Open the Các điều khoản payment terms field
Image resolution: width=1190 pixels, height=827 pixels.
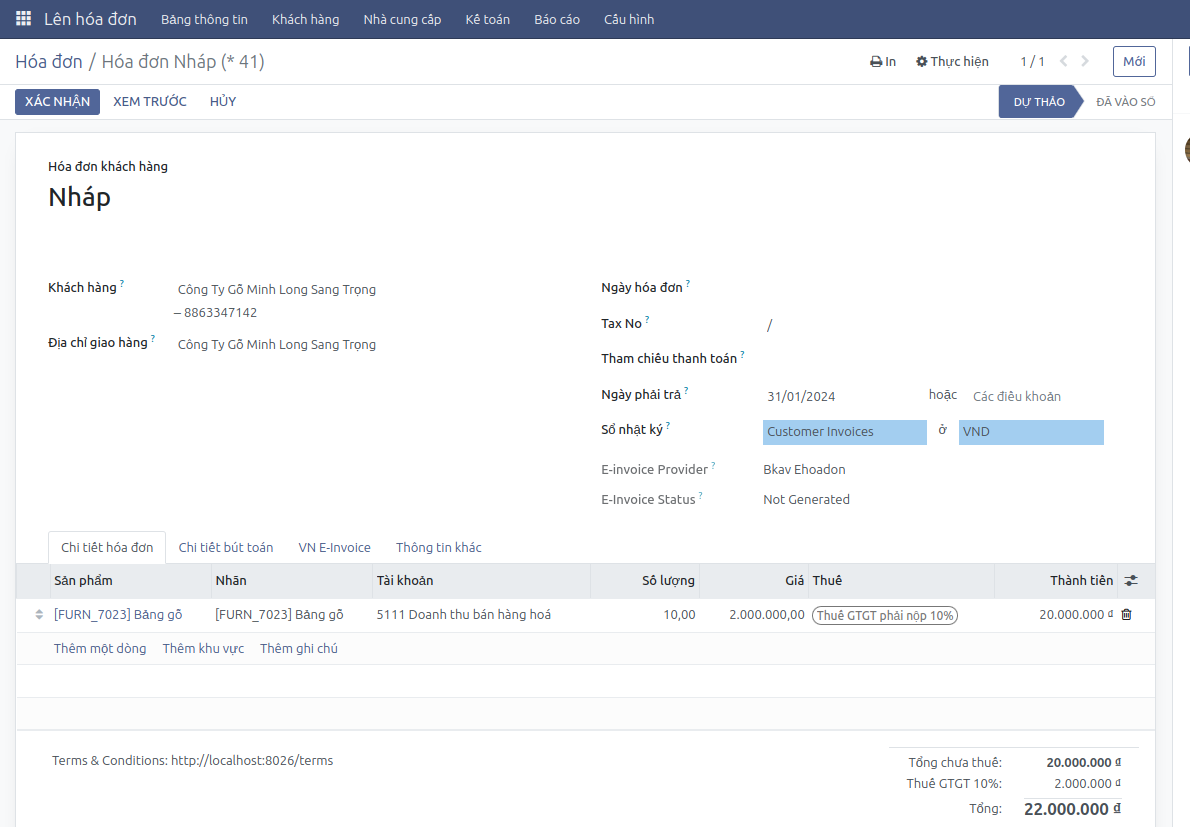point(1030,397)
